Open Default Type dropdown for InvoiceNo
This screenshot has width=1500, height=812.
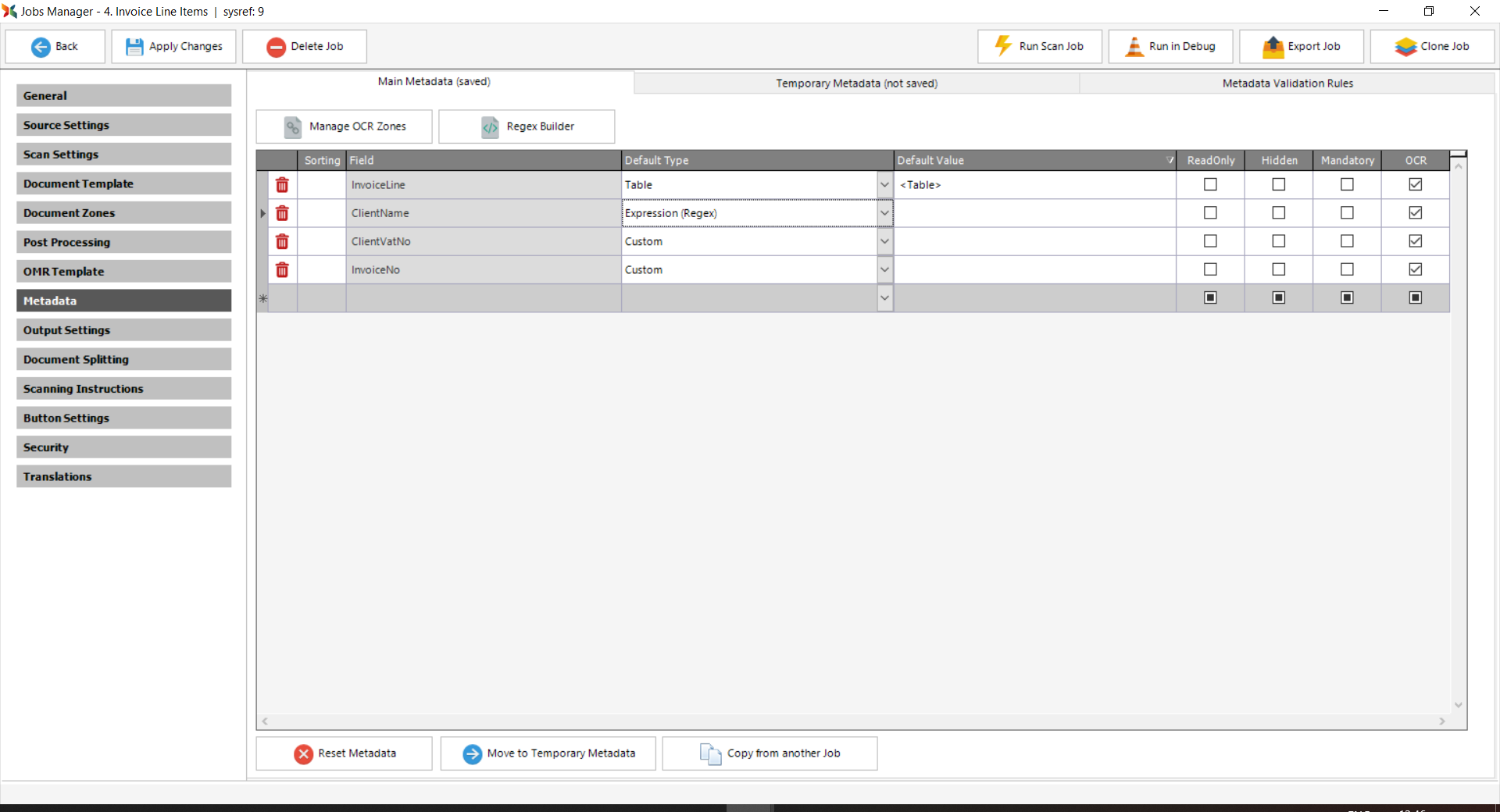pyautogui.click(x=884, y=270)
